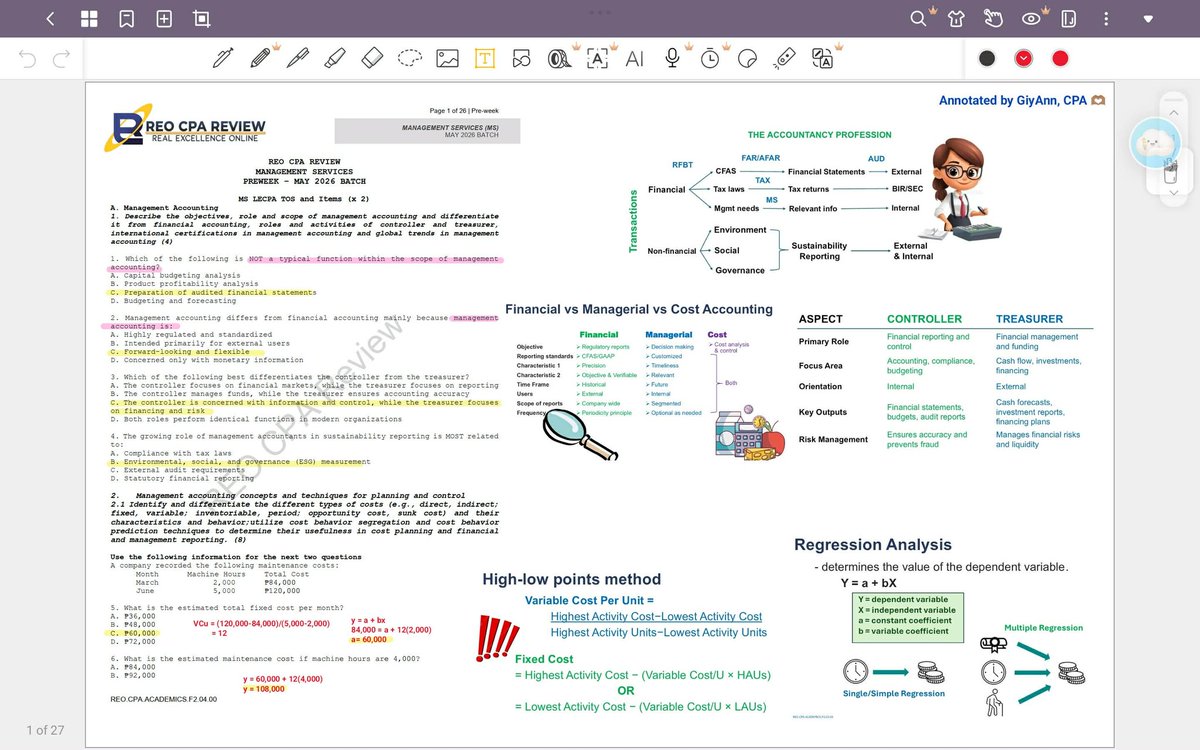Tap the 'Risk Management' table row label
The width and height of the screenshot is (1200, 750).
(831, 440)
